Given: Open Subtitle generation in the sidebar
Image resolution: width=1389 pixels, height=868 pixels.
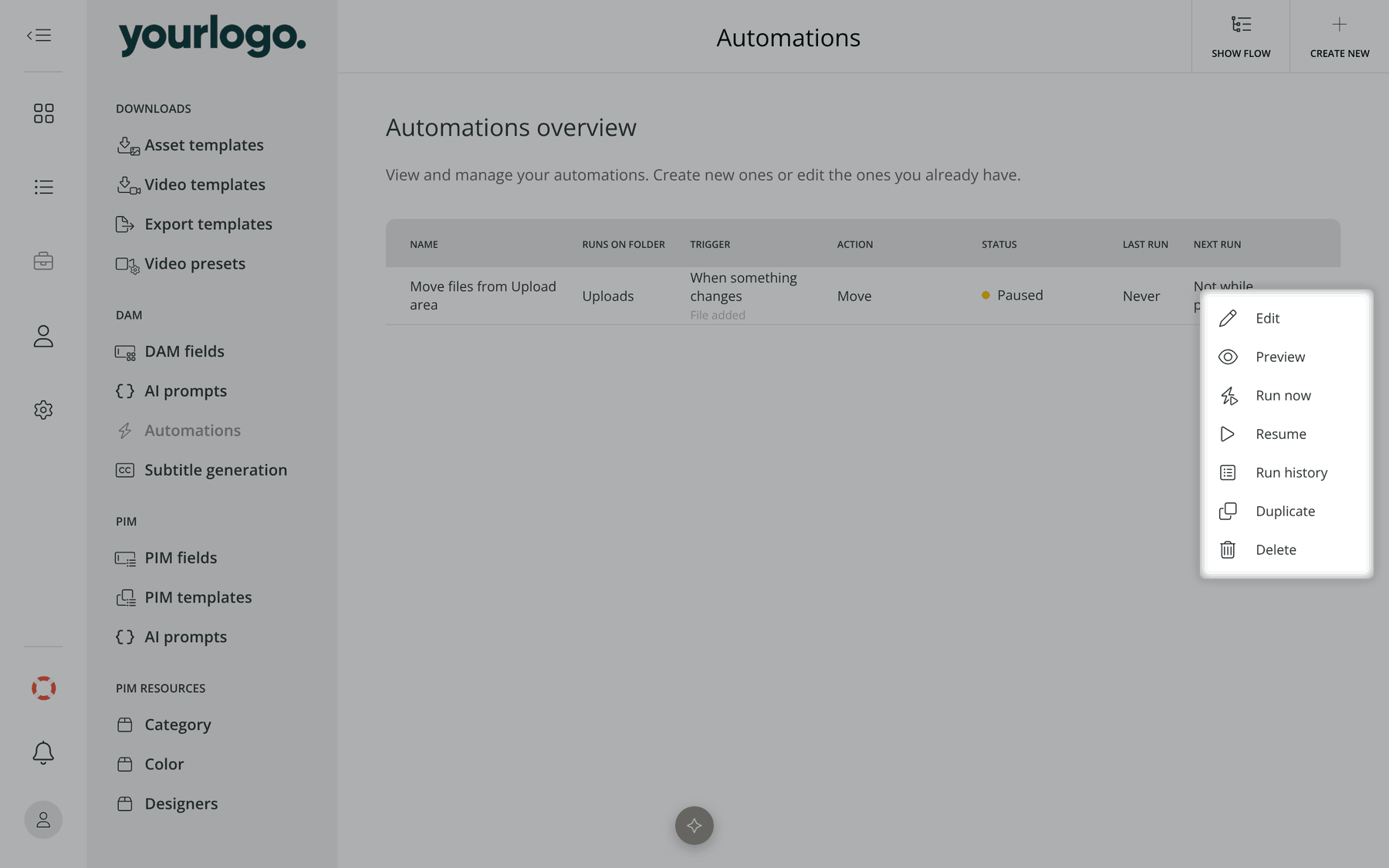Looking at the screenshot, I should (x=201, y=470).
